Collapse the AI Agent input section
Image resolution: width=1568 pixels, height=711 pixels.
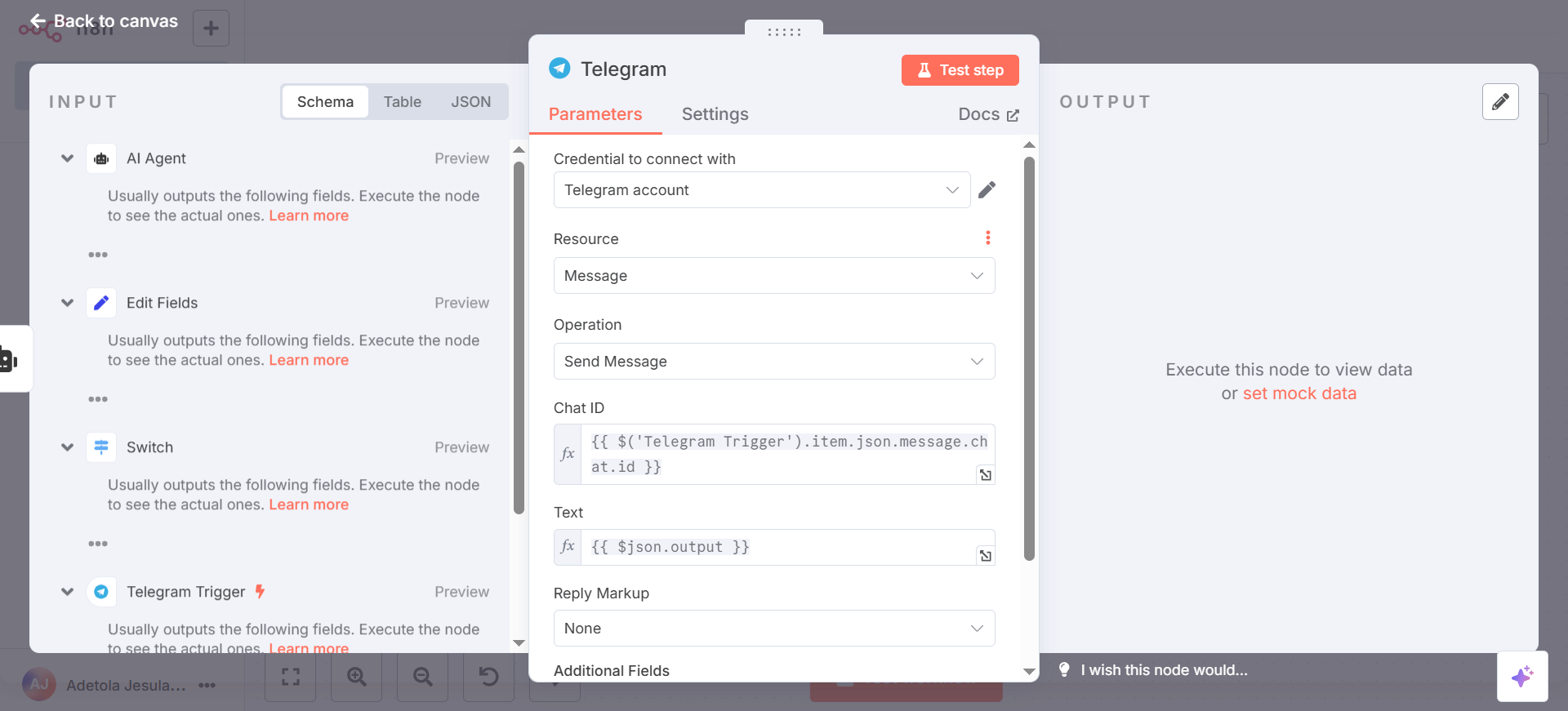[x=68, y=158]
